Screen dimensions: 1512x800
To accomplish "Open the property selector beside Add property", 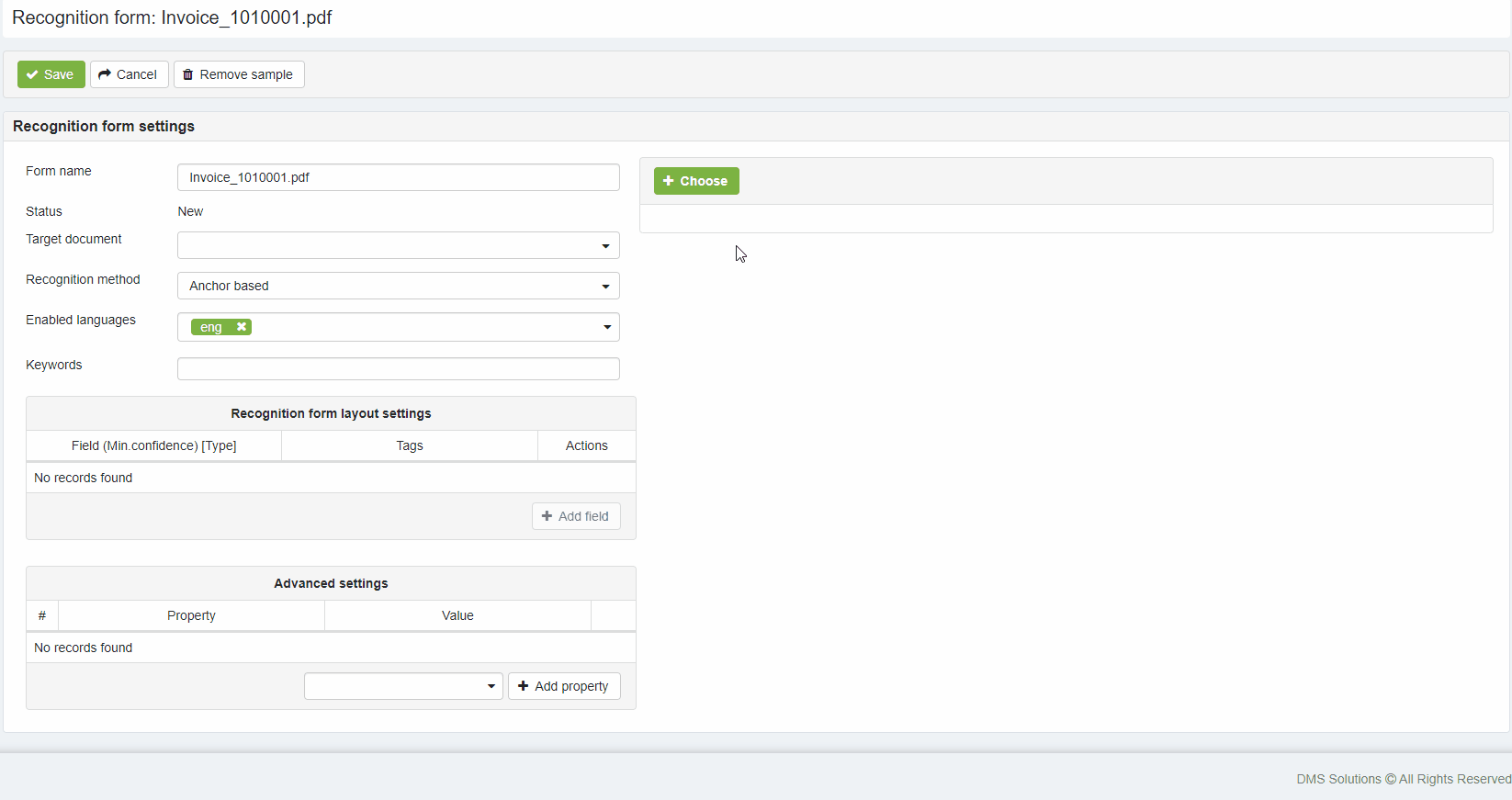I will (x=403, y=686).
